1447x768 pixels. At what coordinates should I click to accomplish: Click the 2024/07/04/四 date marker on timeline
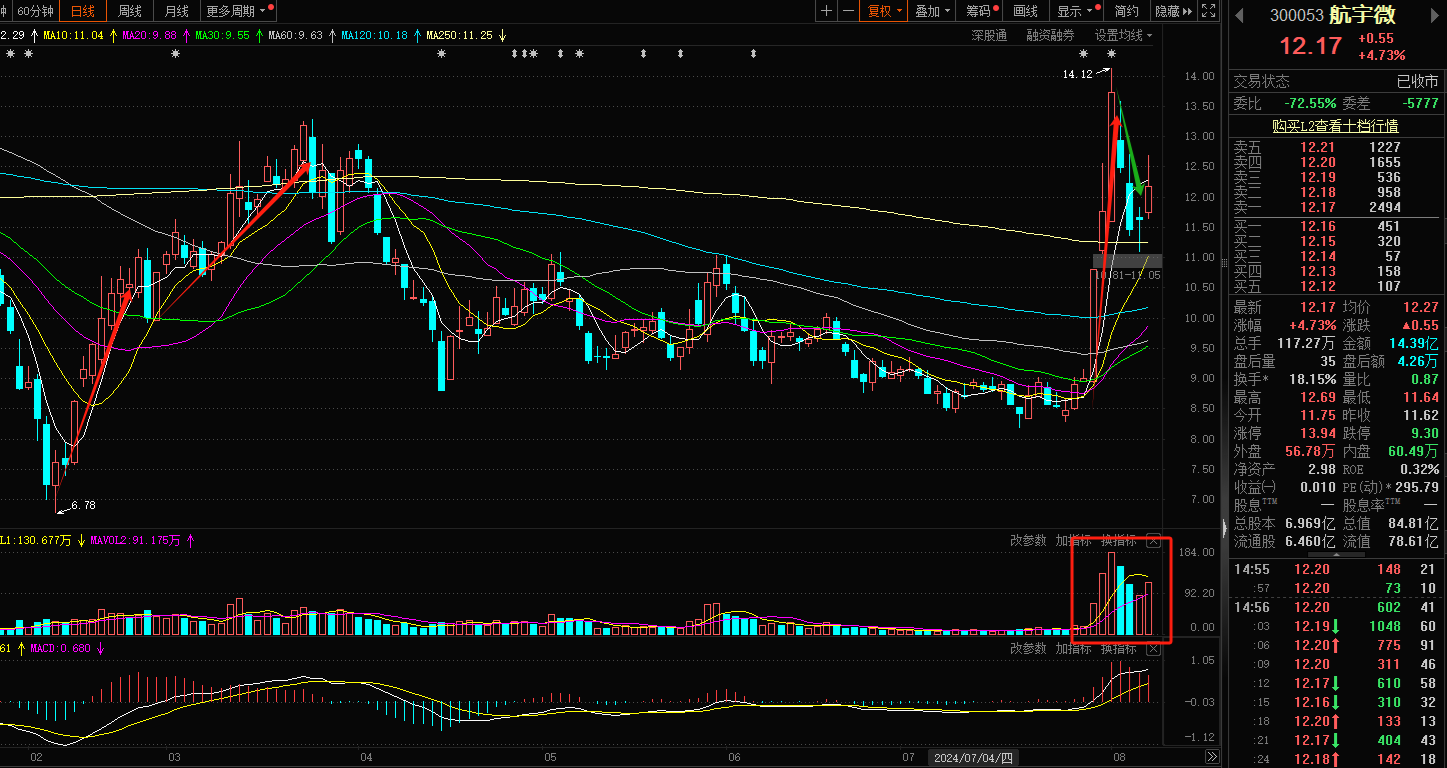(974, 758)
